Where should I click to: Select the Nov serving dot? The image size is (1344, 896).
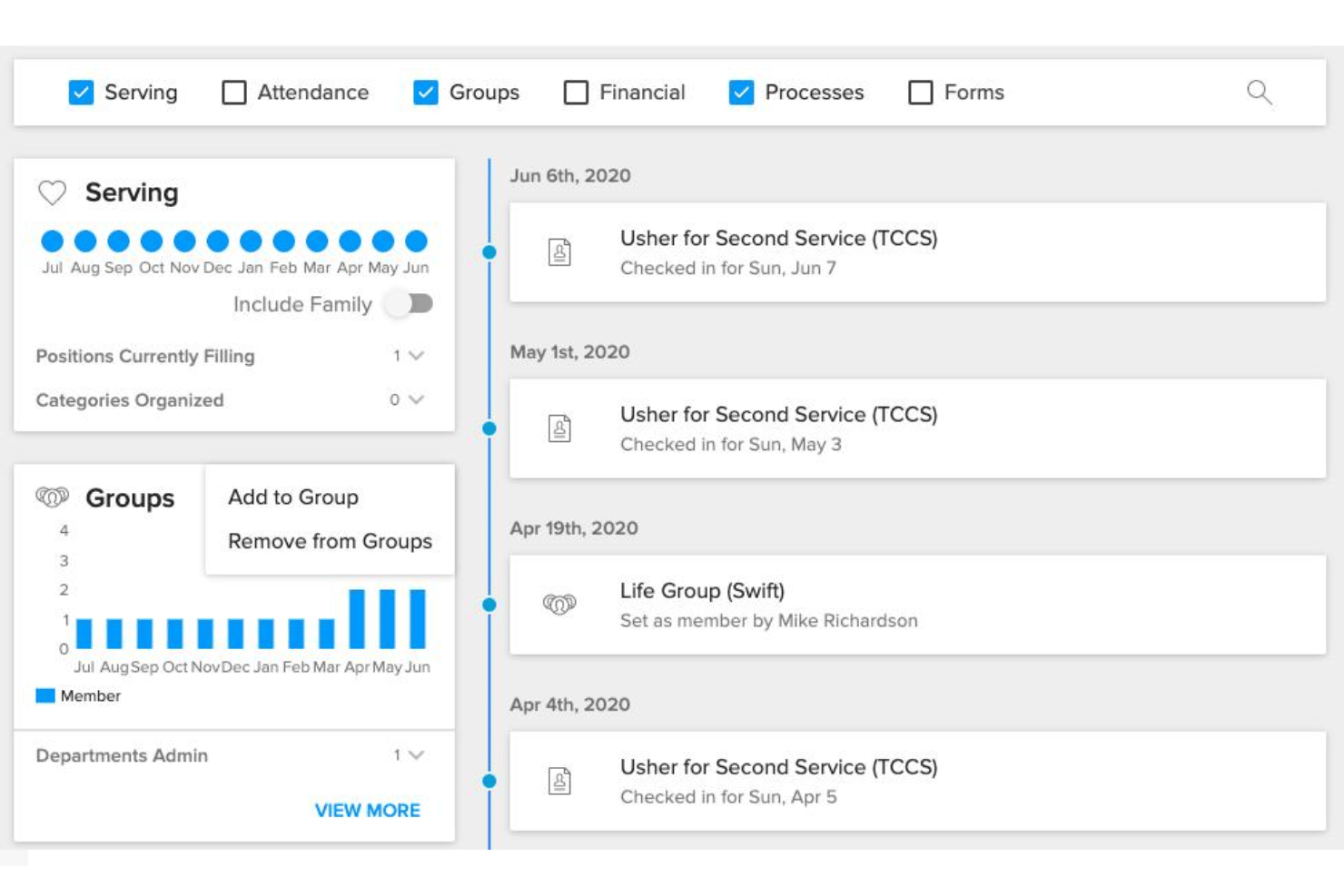(x=184, y=241)
